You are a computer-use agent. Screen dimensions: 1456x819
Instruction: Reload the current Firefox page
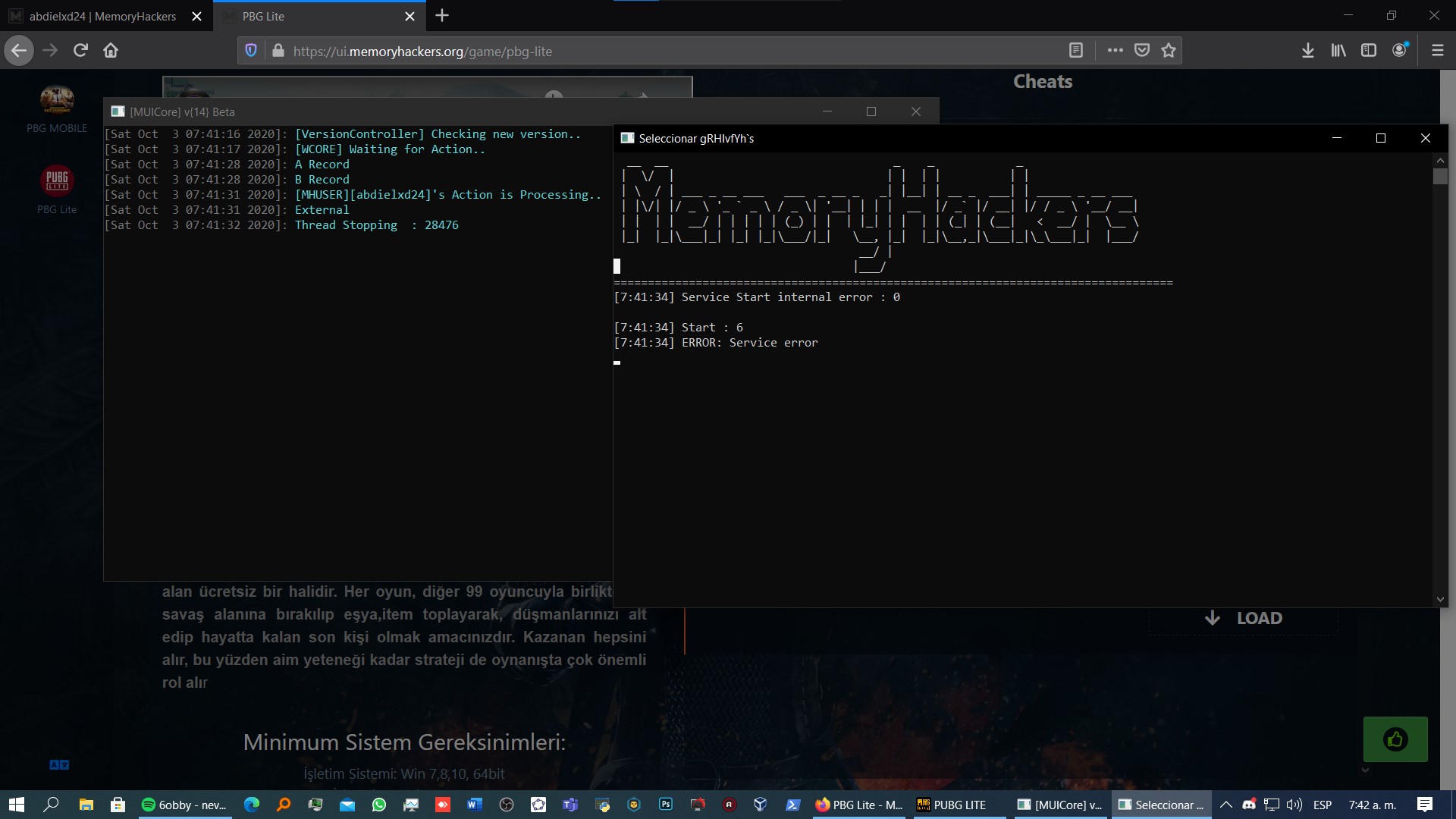pos(80,51)
